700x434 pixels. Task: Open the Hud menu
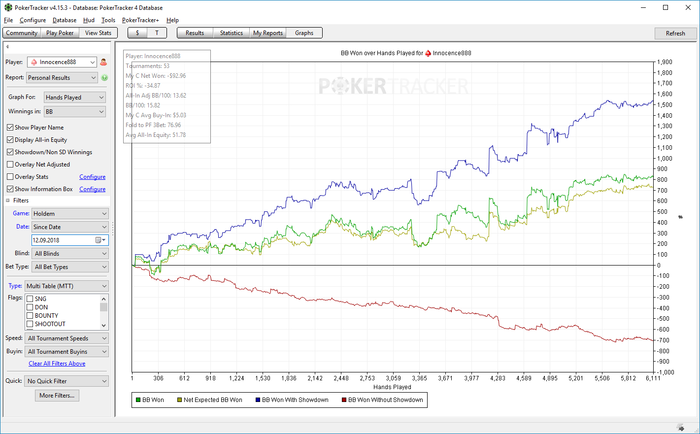click(89, 20)
